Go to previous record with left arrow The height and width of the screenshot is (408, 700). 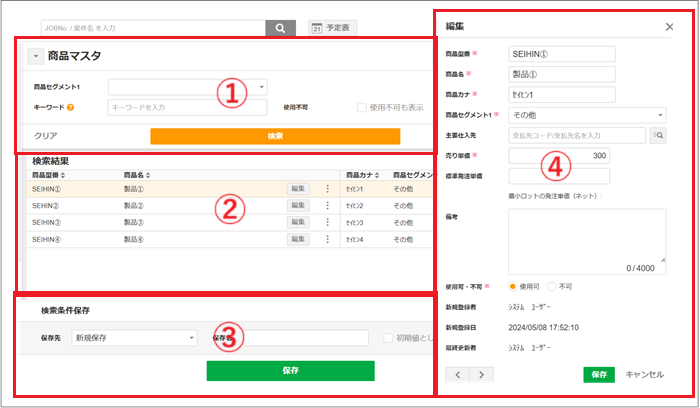[458, 374]
